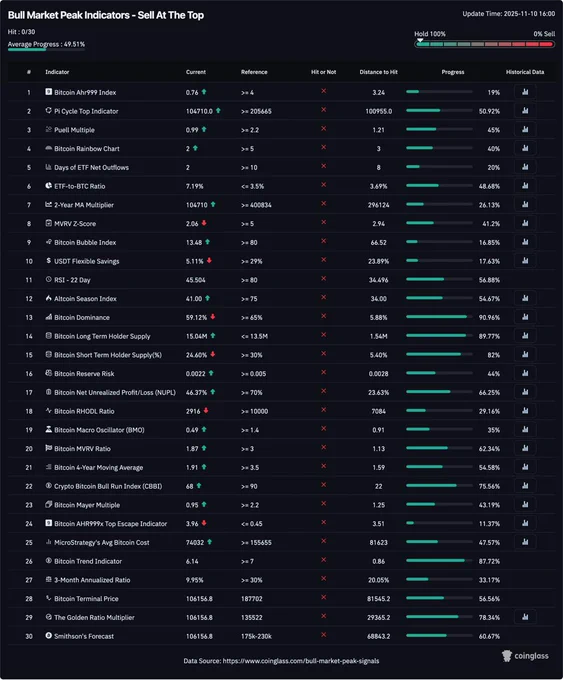Click the Bitcoin Terminal Price indicator name

(x=86, y=598)
